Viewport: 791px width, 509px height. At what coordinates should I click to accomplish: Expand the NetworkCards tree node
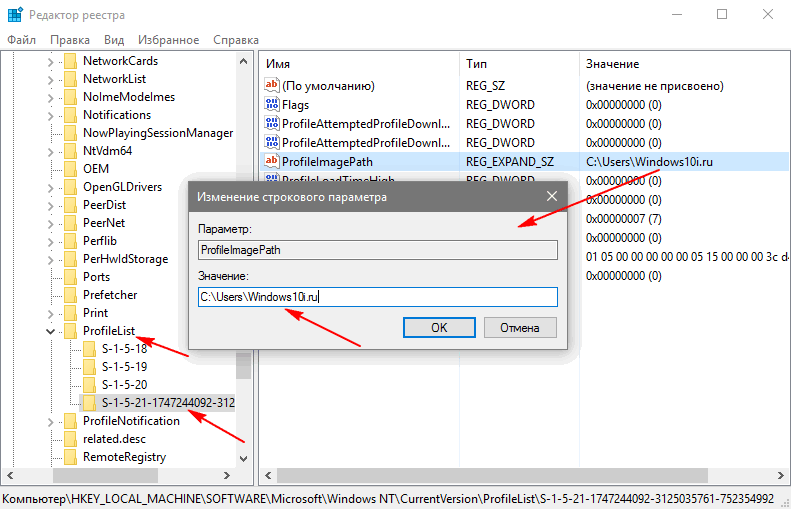click(50, 61)
